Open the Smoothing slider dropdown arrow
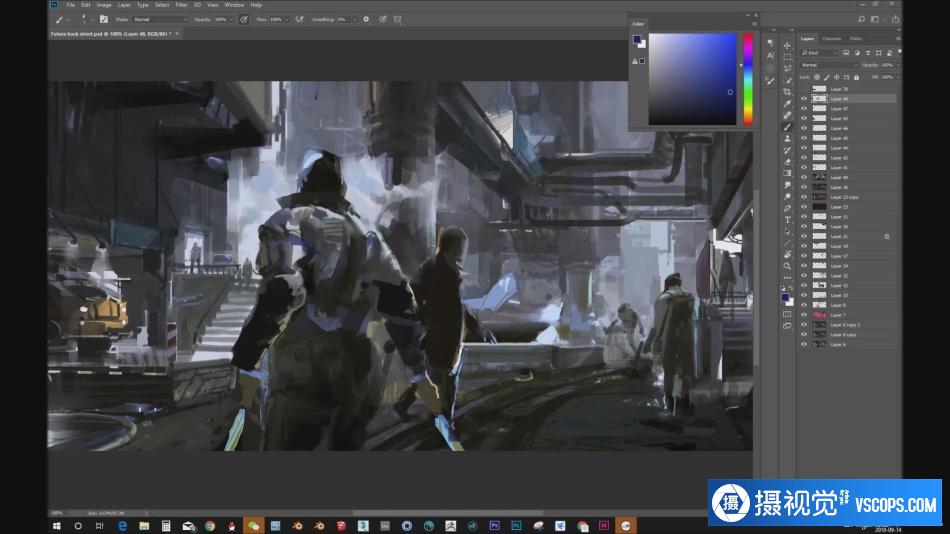The height and width of the screenshot is (534, 950). (x=354, y=19)
